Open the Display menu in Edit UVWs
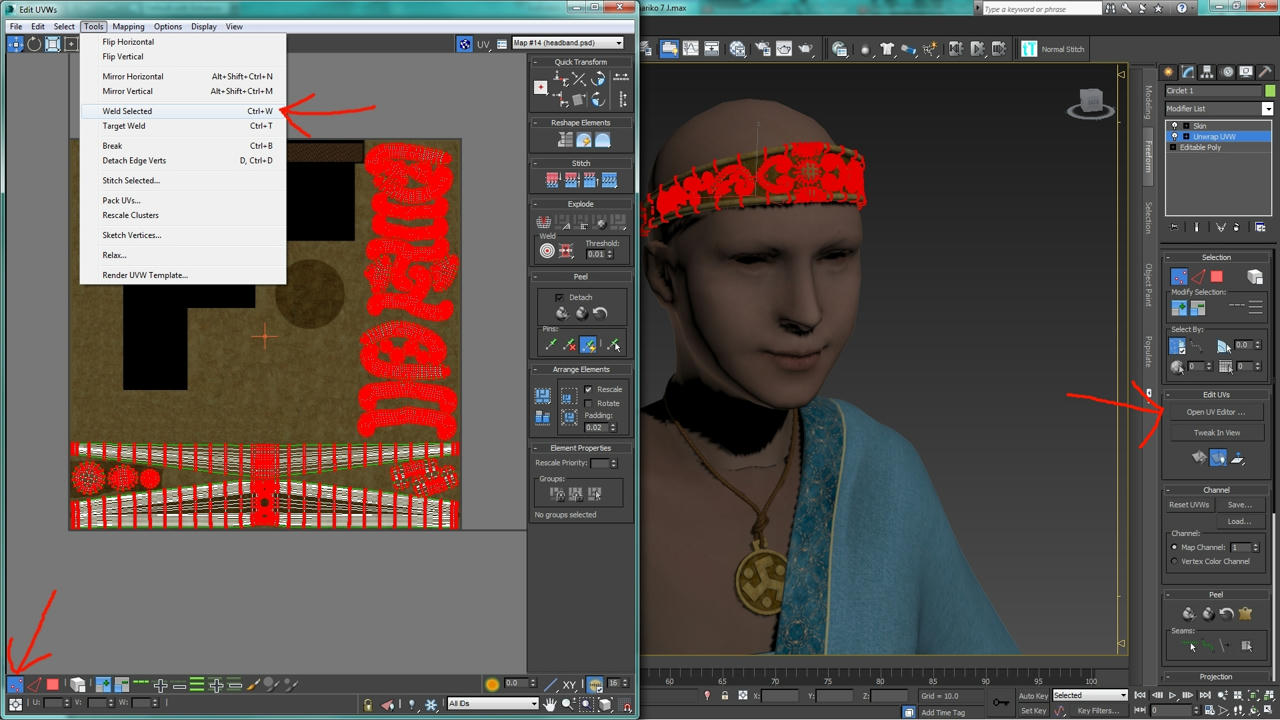Screen dimensions: 1280x720 point(203,26)
